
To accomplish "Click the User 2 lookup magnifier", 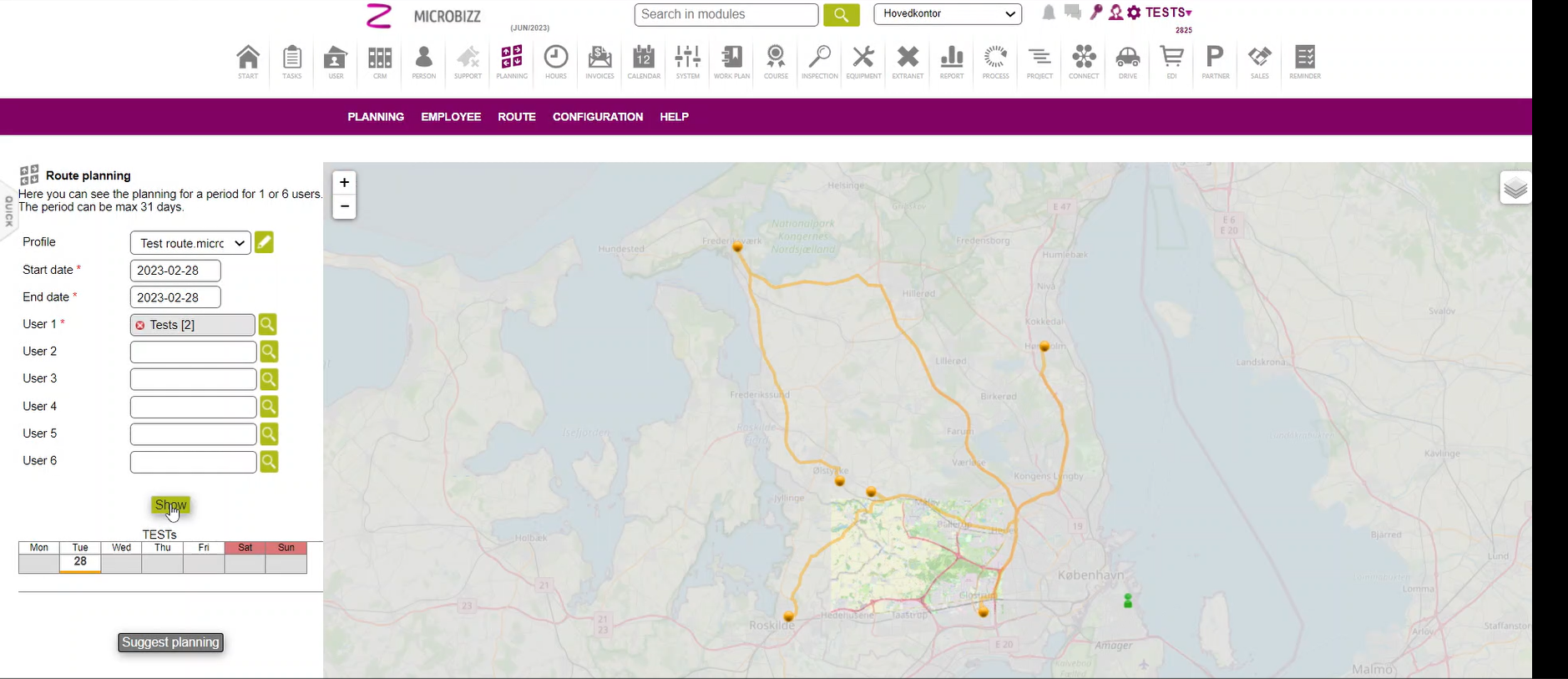I will coord(269,352).
